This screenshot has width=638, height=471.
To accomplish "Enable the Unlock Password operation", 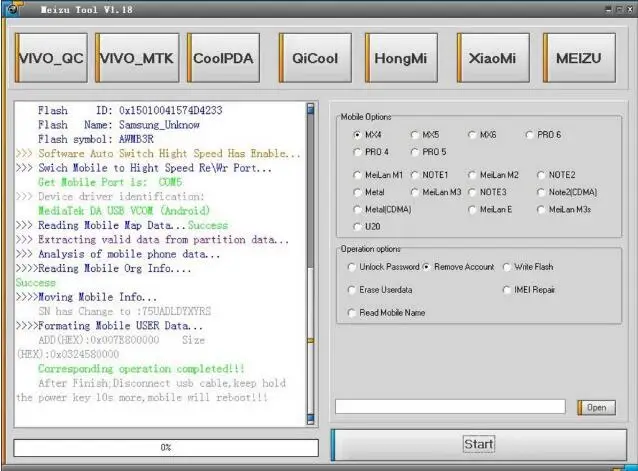I will (x=352, y=267).
